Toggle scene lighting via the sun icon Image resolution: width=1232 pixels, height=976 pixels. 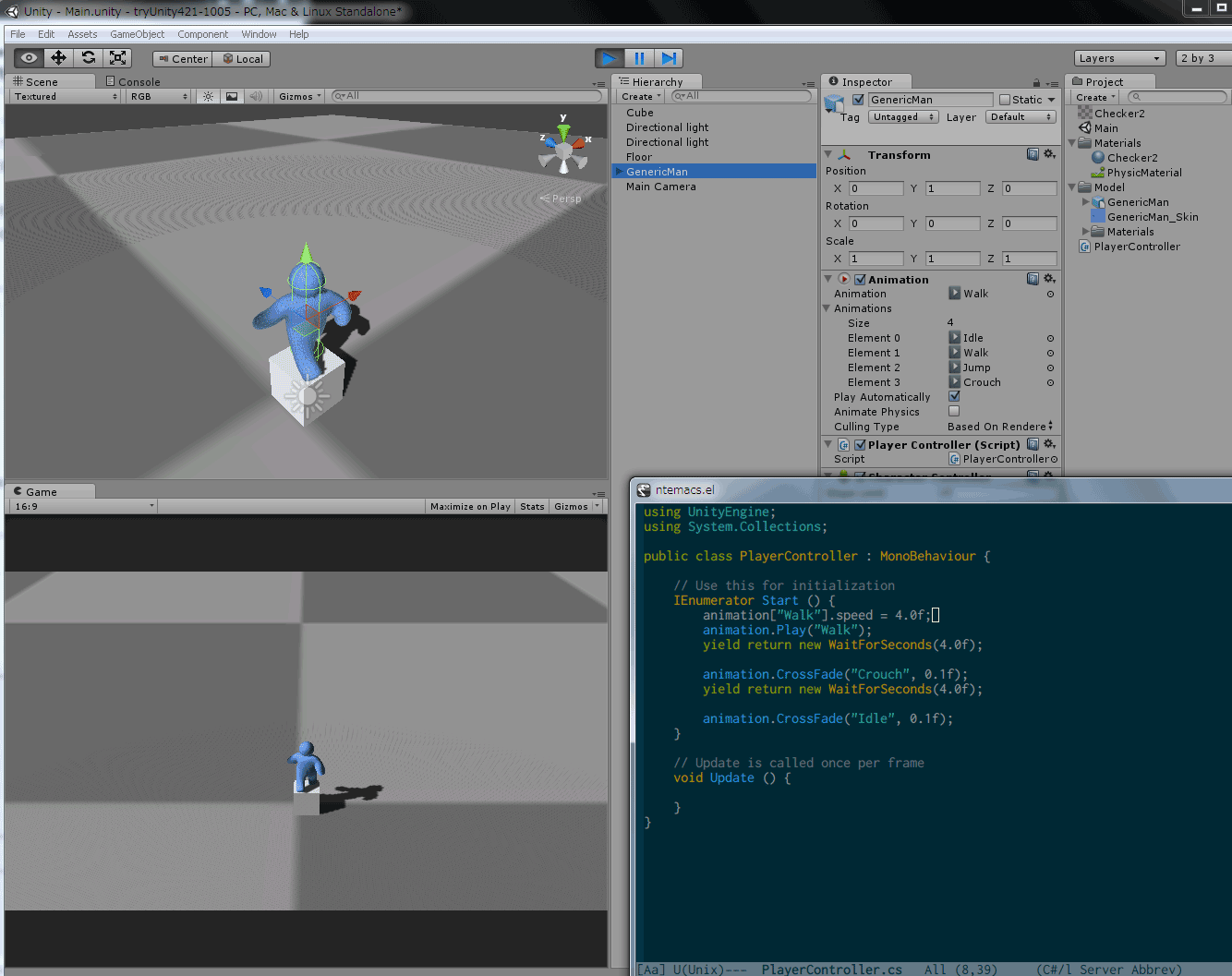point(209,96)
